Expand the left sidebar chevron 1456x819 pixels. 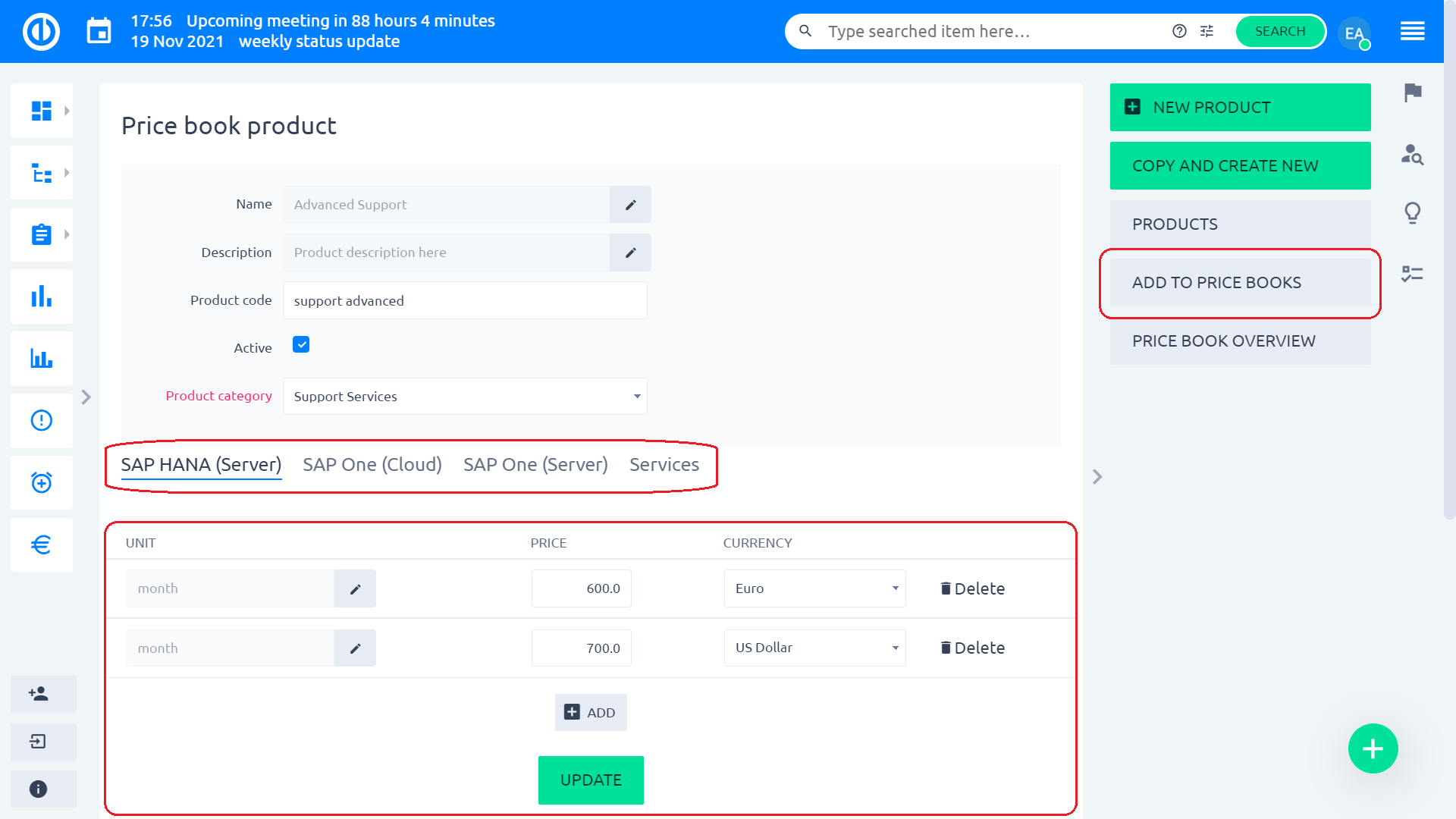(x=86, y=397)
